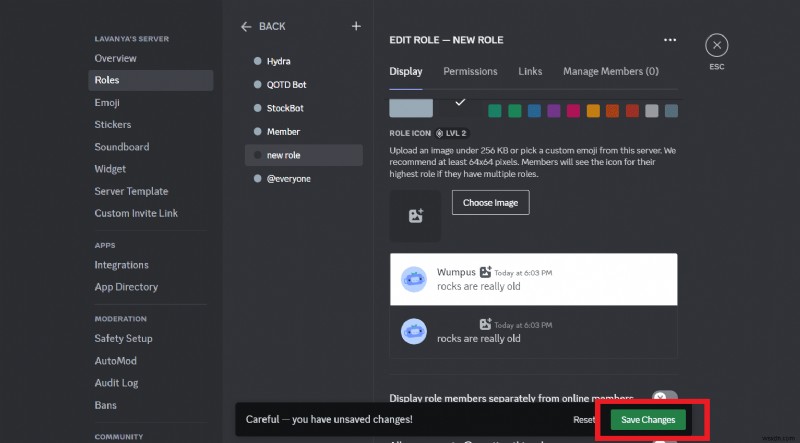Image resolution: width=800 pixels, height=443 pixels.
Task: Go back using the BACK arrow
Action: pos(263,27)
